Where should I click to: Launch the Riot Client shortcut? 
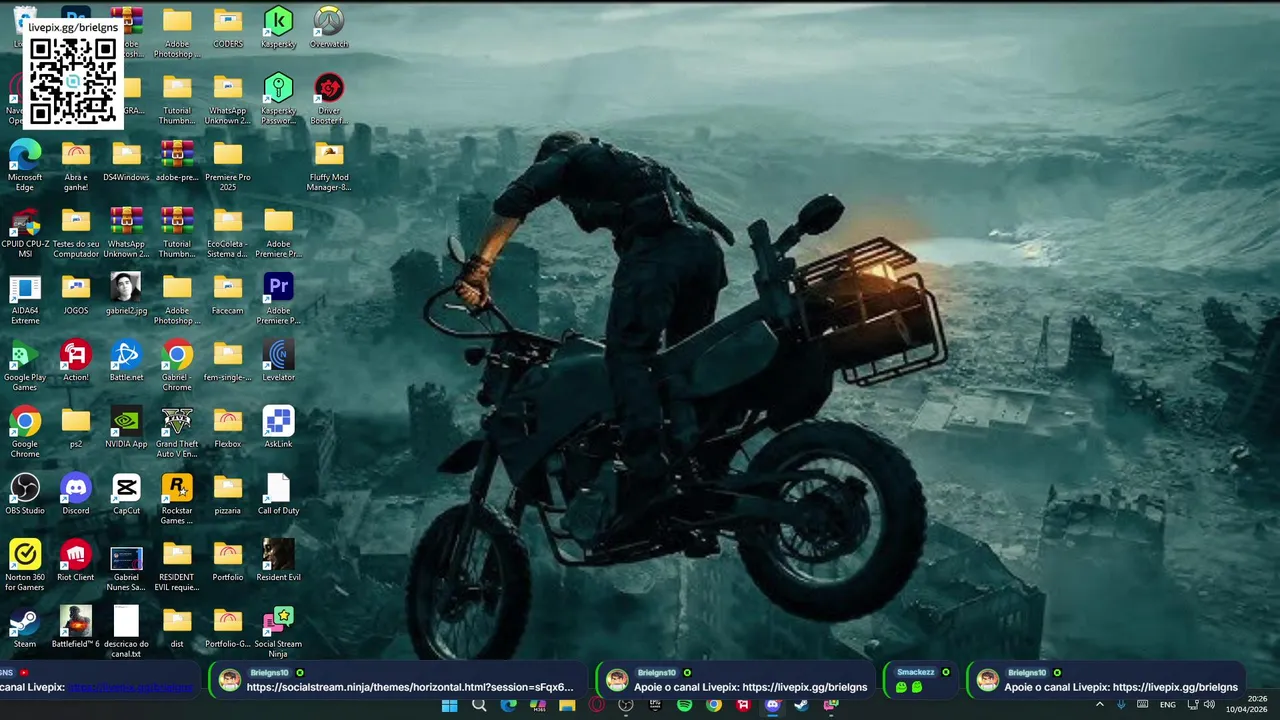click(76, 560)
